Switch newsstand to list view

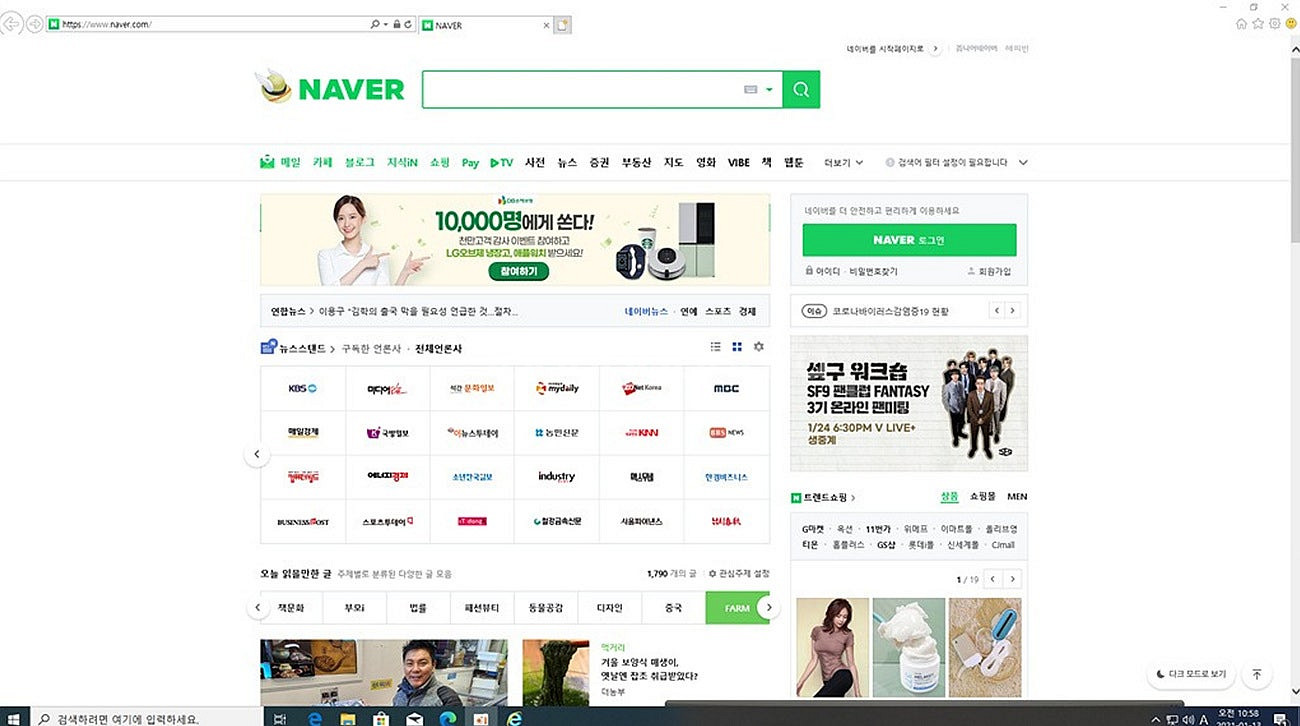(716, 347)
